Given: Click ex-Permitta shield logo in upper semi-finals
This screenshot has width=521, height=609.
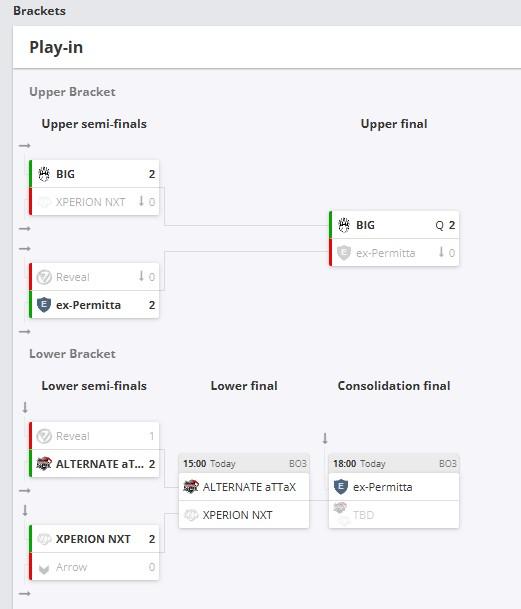Looking at the screenshot, I should [44, 305].
